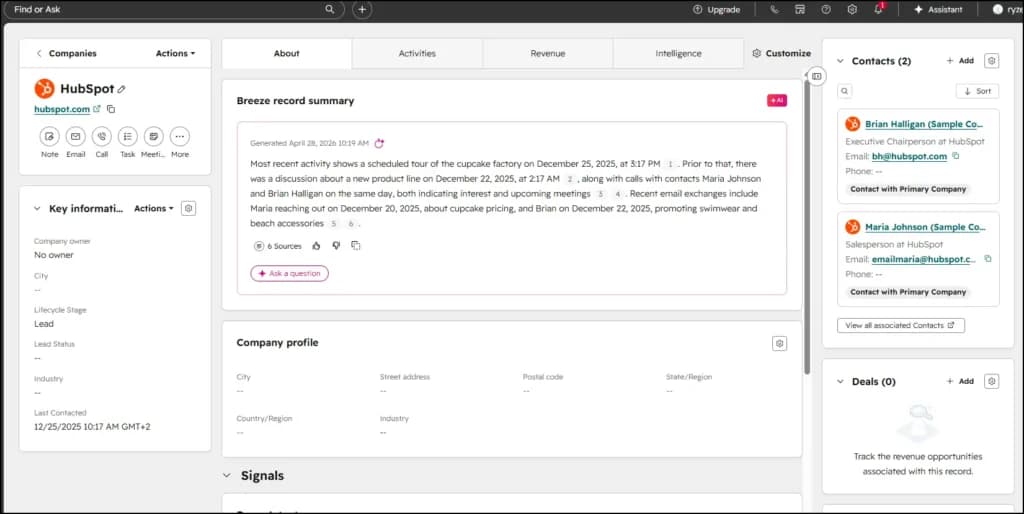
Task: Click the search magnifier in top bar
Action: [x=330, y=9]
